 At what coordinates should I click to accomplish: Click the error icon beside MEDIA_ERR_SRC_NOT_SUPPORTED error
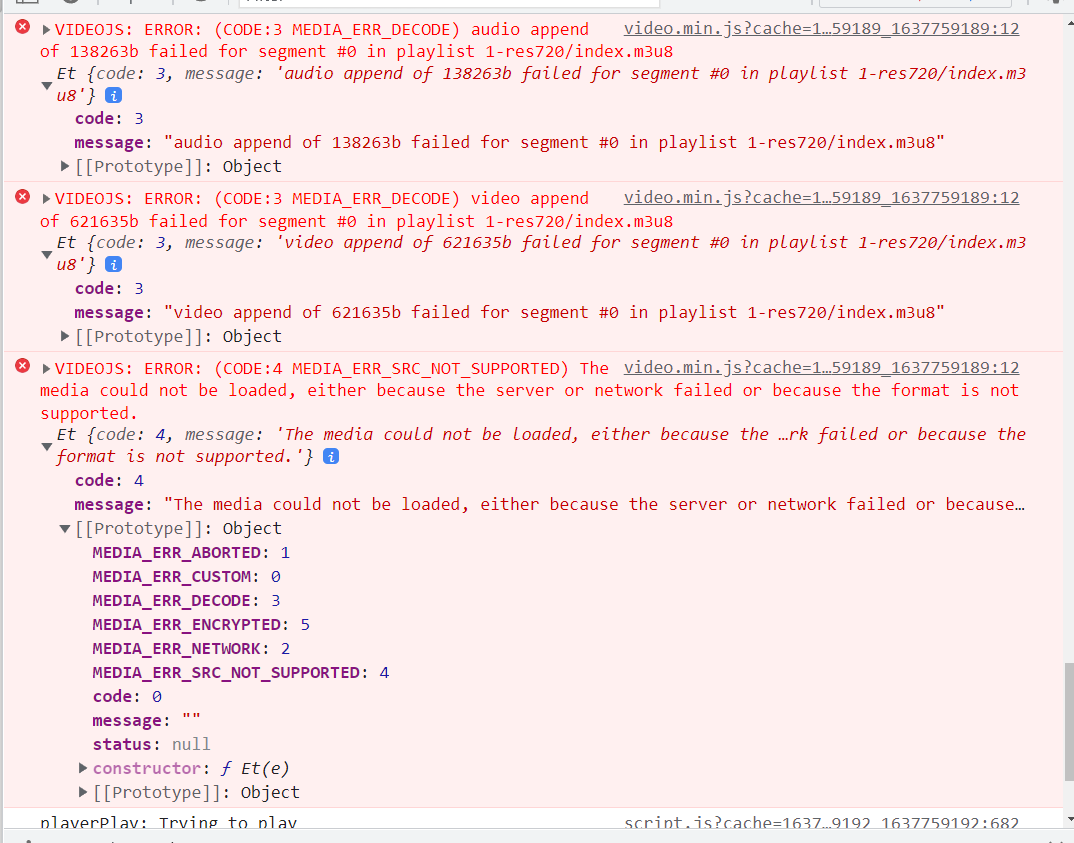(23, 366)
